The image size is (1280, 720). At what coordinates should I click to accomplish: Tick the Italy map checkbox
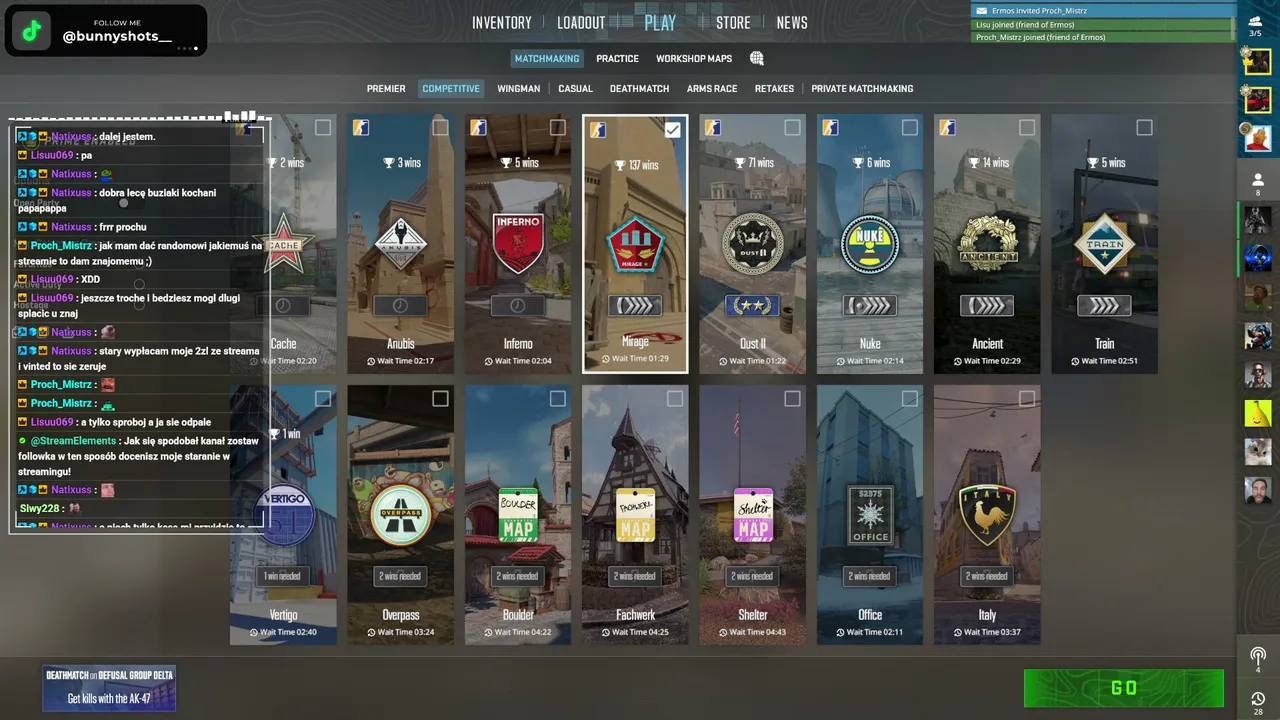click(1027, 398)
